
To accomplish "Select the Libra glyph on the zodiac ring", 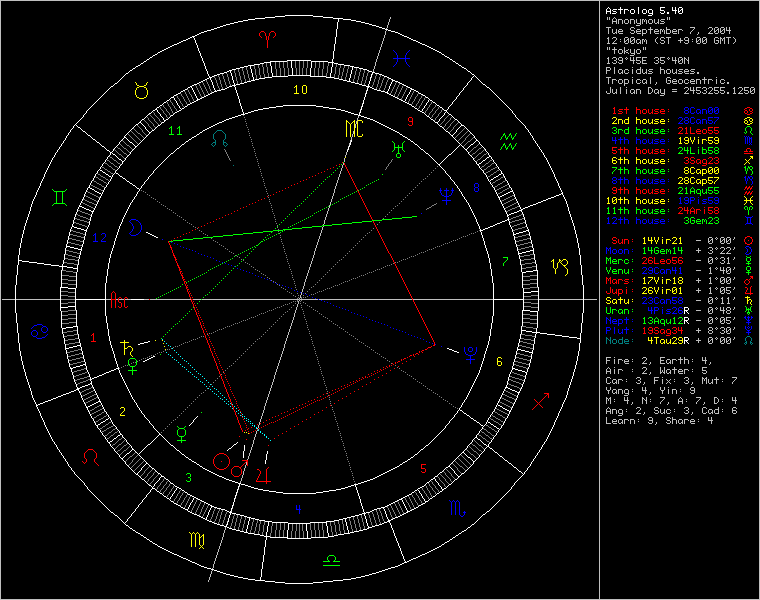I will pos(331,561).
